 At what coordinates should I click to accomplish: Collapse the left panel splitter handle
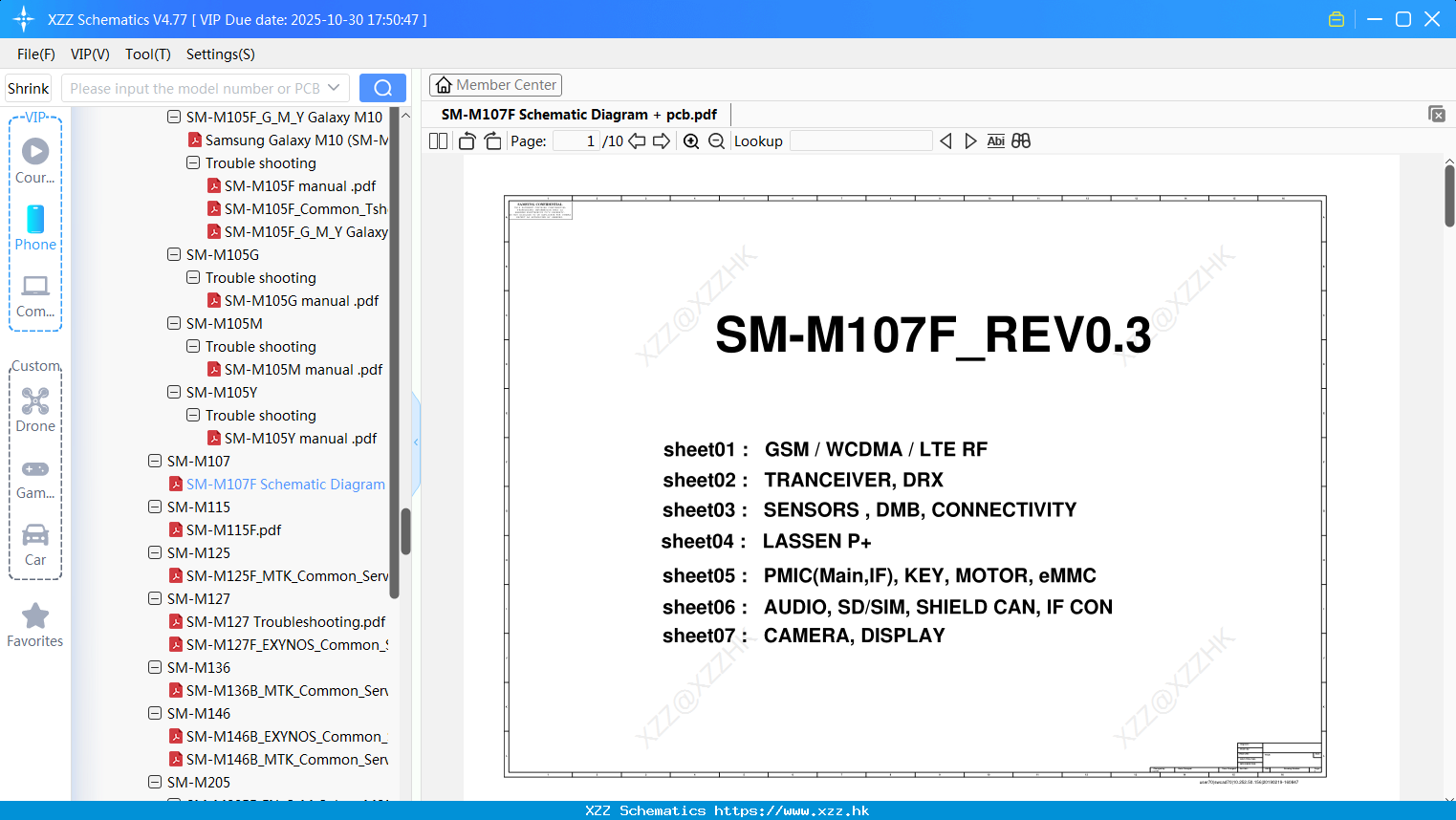coord(416,442)
